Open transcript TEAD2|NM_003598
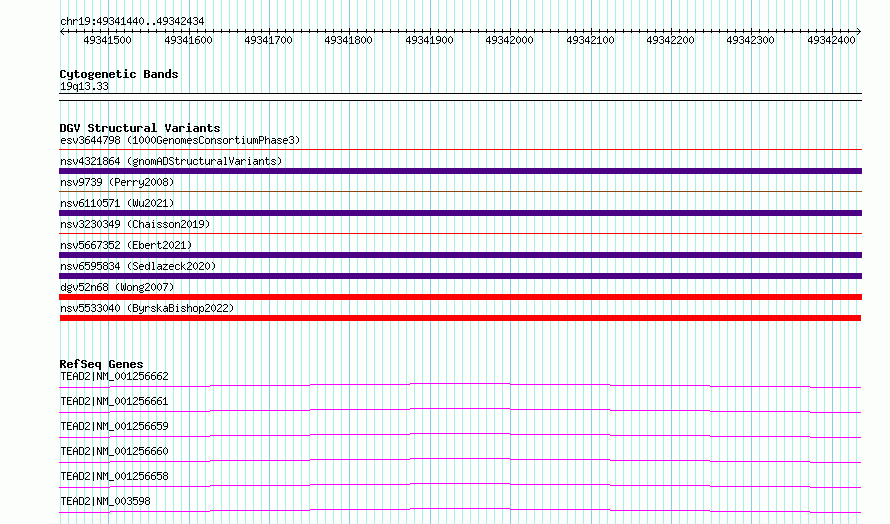This screenshot has height=524, width=890. [105, 501]
